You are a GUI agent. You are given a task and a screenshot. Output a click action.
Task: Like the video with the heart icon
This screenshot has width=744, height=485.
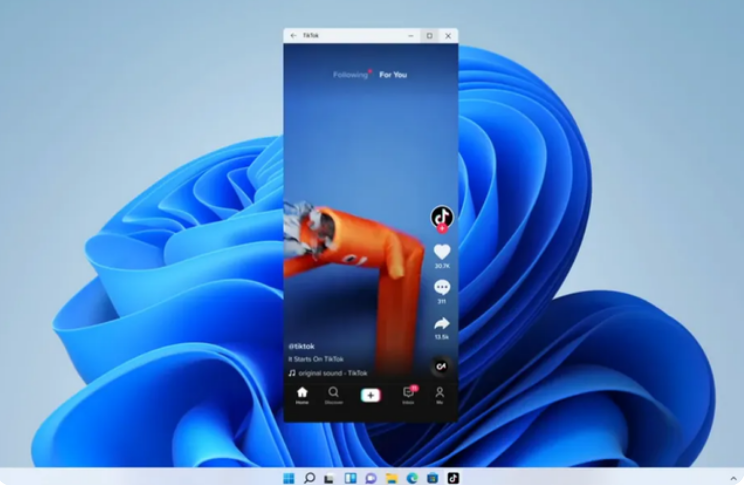(441, 252)
